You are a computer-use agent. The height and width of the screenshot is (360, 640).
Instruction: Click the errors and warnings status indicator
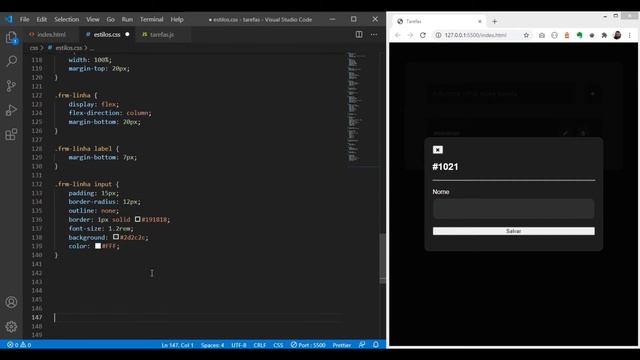click(x=19, y=345)
